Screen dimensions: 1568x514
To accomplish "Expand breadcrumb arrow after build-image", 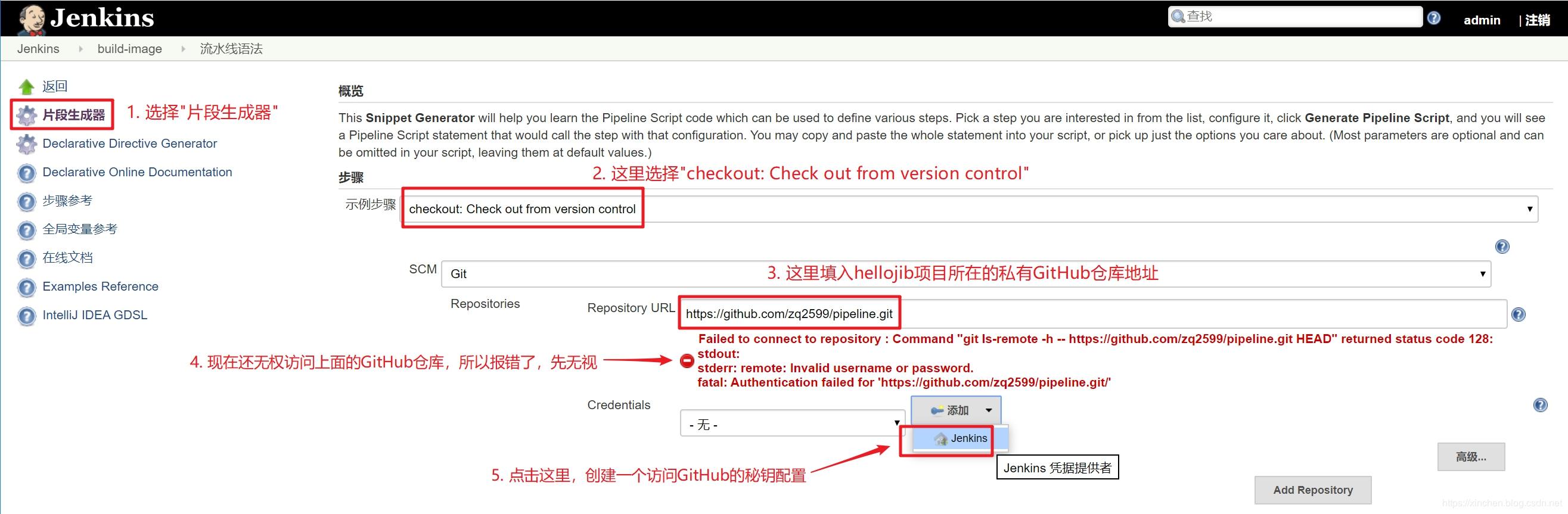I will tap(182, 49).
